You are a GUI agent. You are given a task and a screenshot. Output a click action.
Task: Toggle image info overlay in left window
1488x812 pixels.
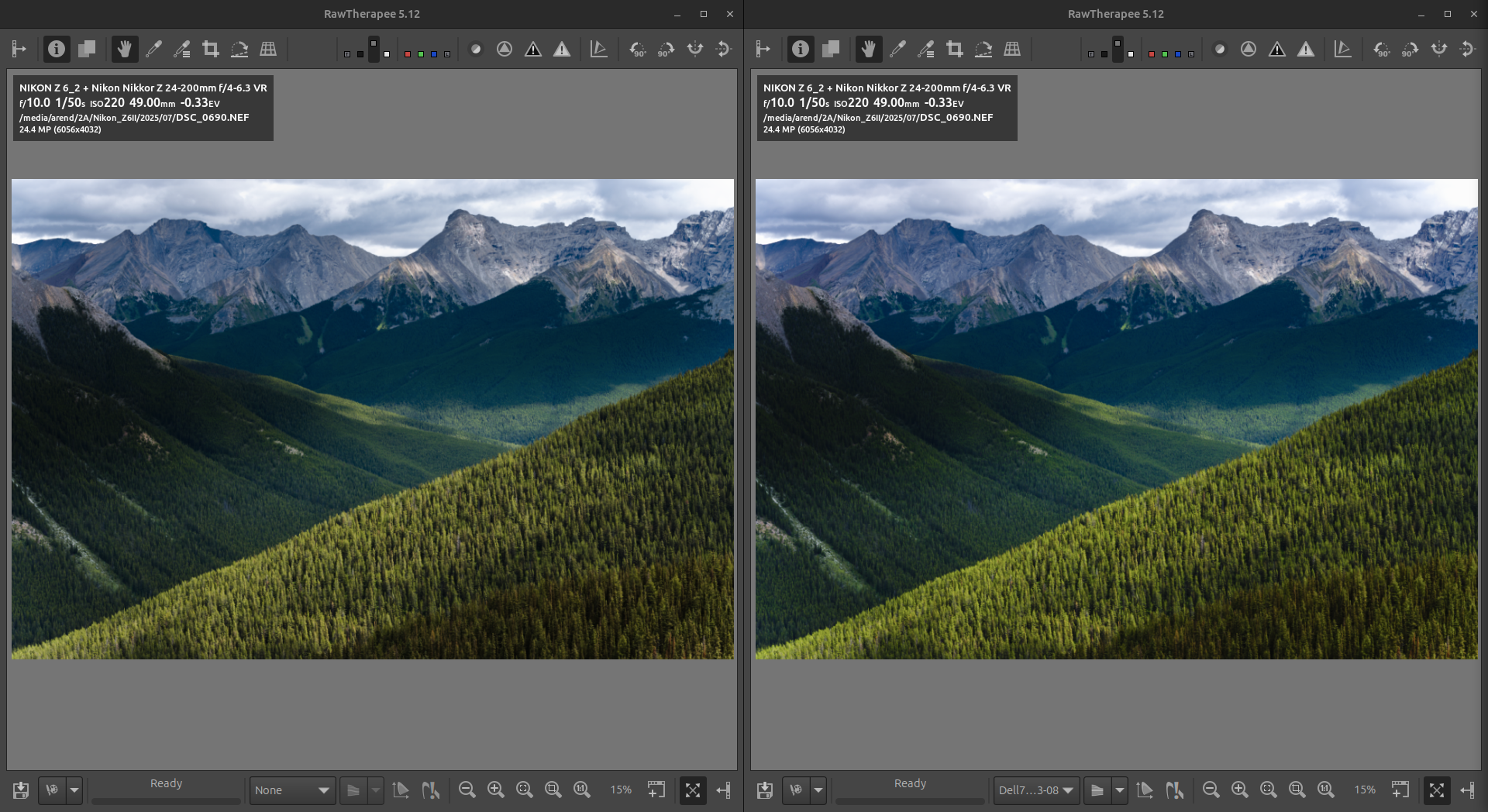pos(57,50)
